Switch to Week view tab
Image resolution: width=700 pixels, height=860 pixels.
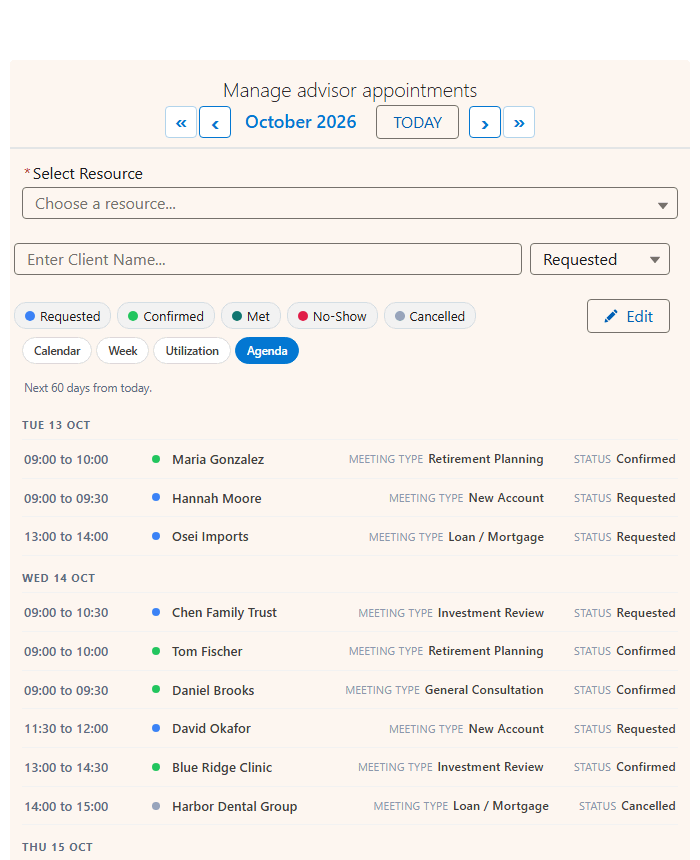click(x=122, y=351)
